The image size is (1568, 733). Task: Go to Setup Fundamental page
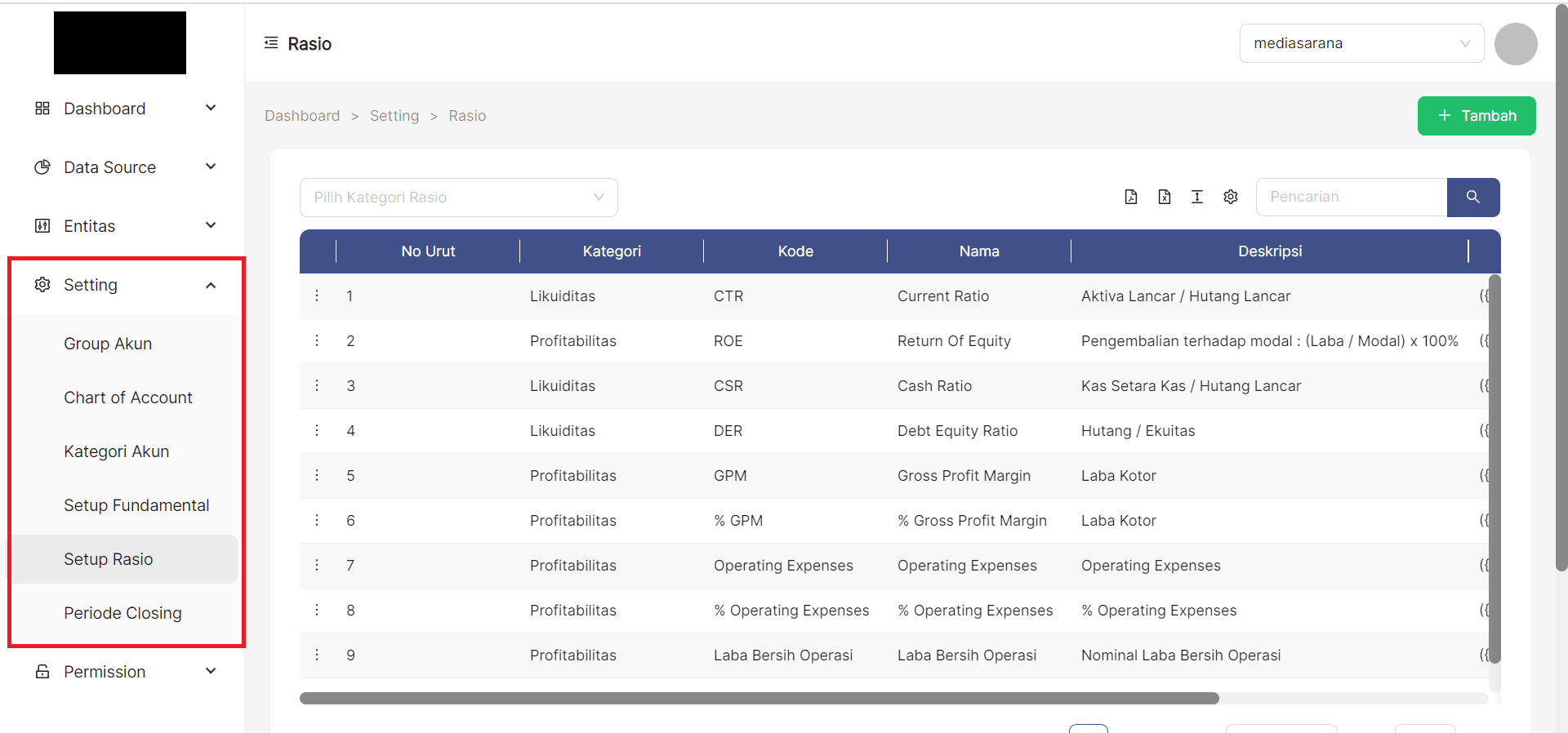136,505
